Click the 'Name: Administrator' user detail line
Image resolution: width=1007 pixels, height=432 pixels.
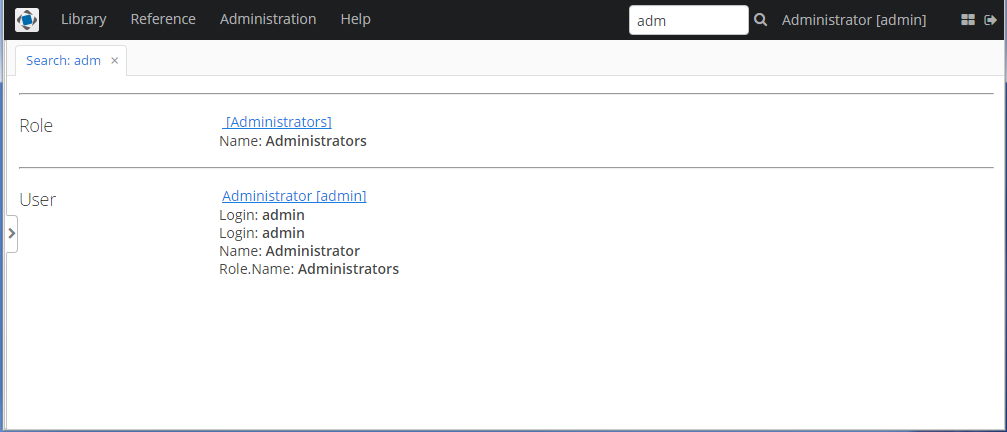coord(289,251)
